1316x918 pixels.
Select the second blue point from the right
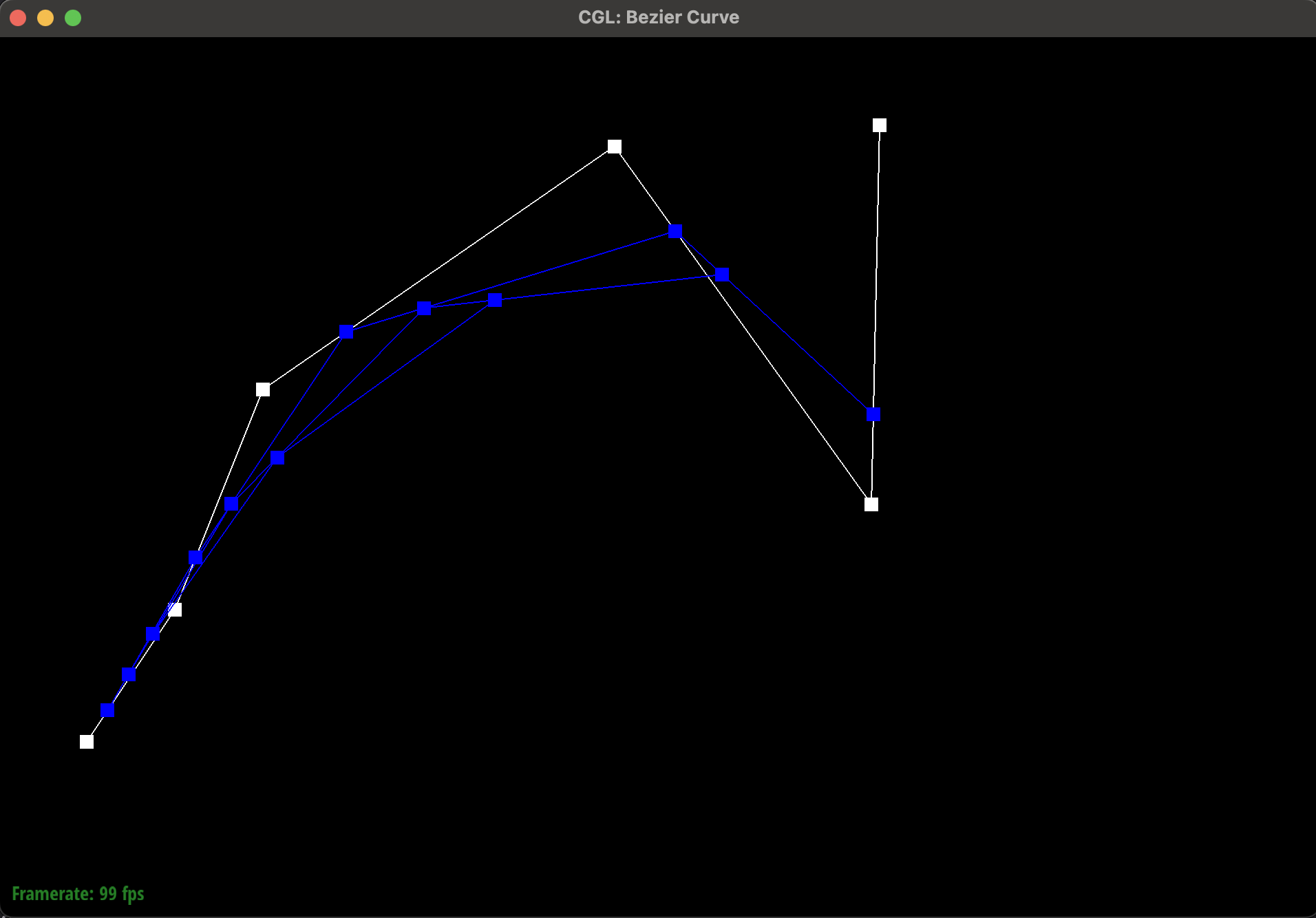click(x=722, y=275)
